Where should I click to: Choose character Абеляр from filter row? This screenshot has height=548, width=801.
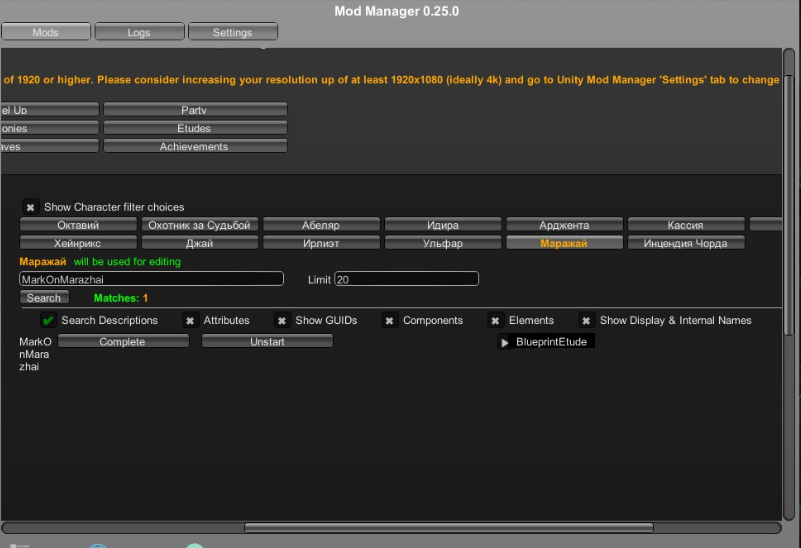tap(321, 225)
